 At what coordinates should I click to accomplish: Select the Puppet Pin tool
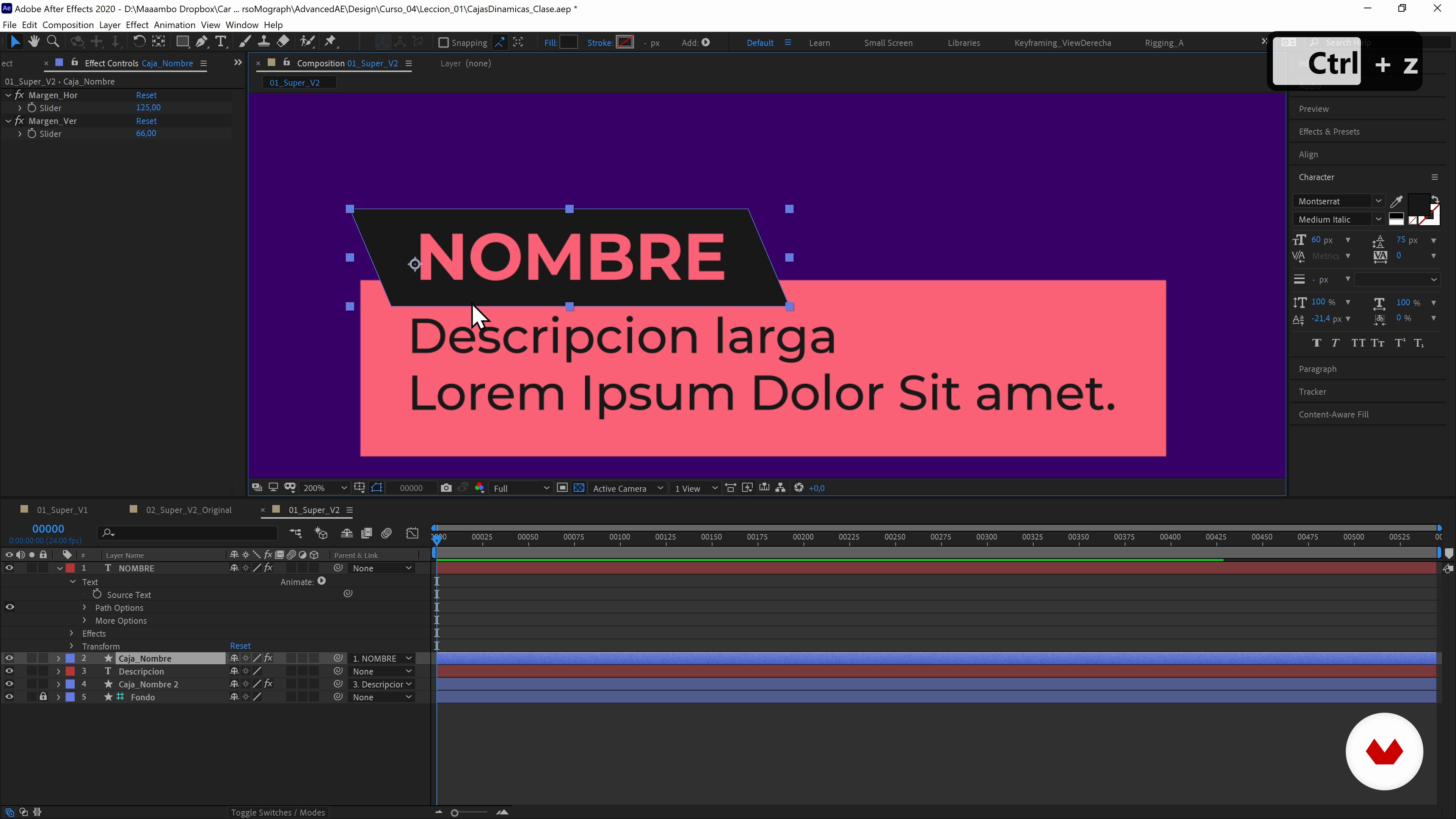pos(331,42)
